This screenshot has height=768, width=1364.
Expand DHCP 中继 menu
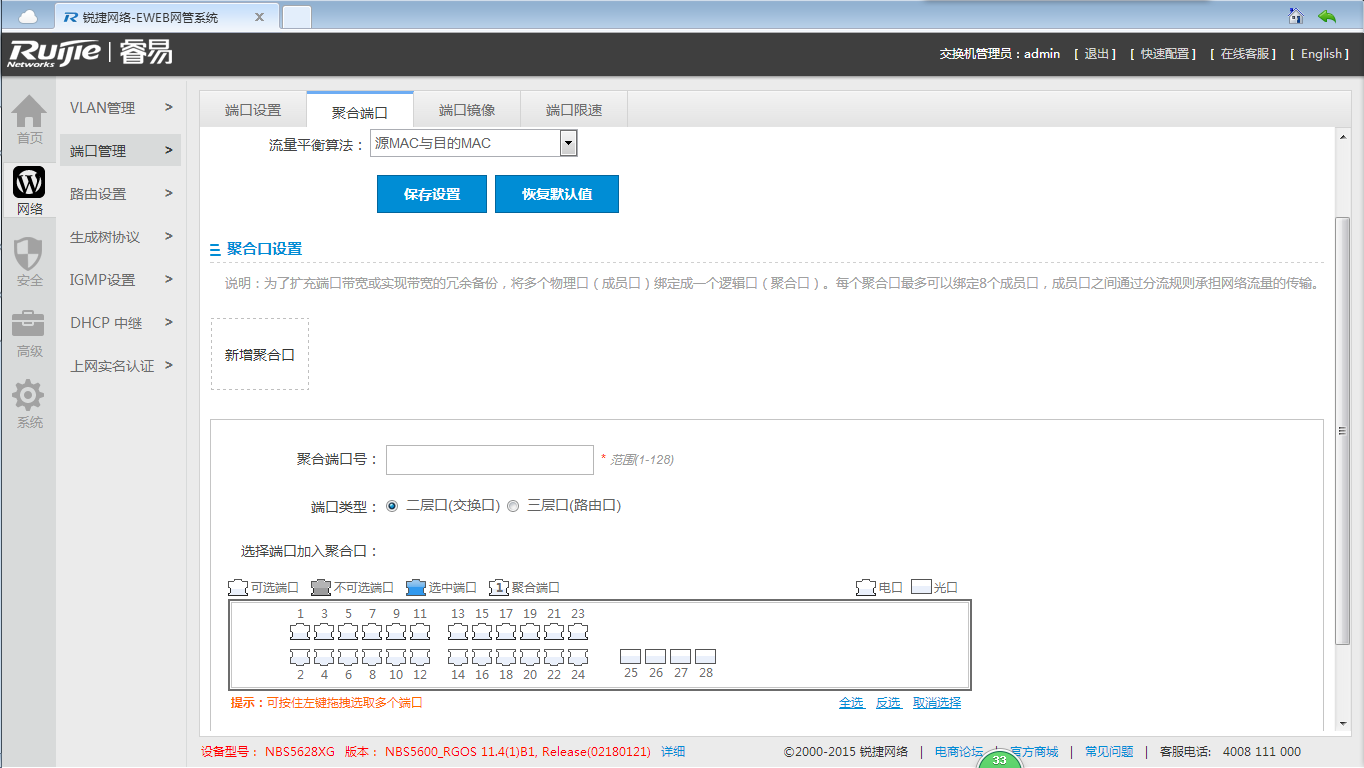click(120, 323)
